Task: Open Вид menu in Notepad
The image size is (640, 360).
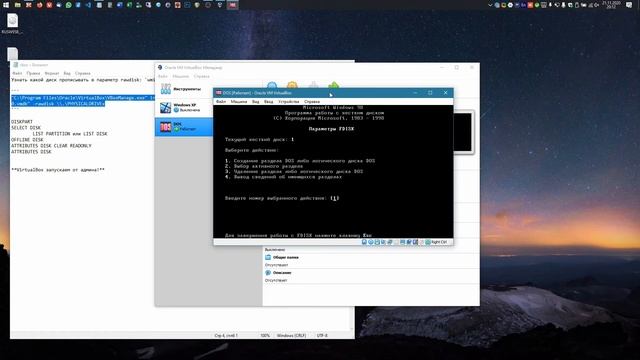Action: click(x=67, y=73)
